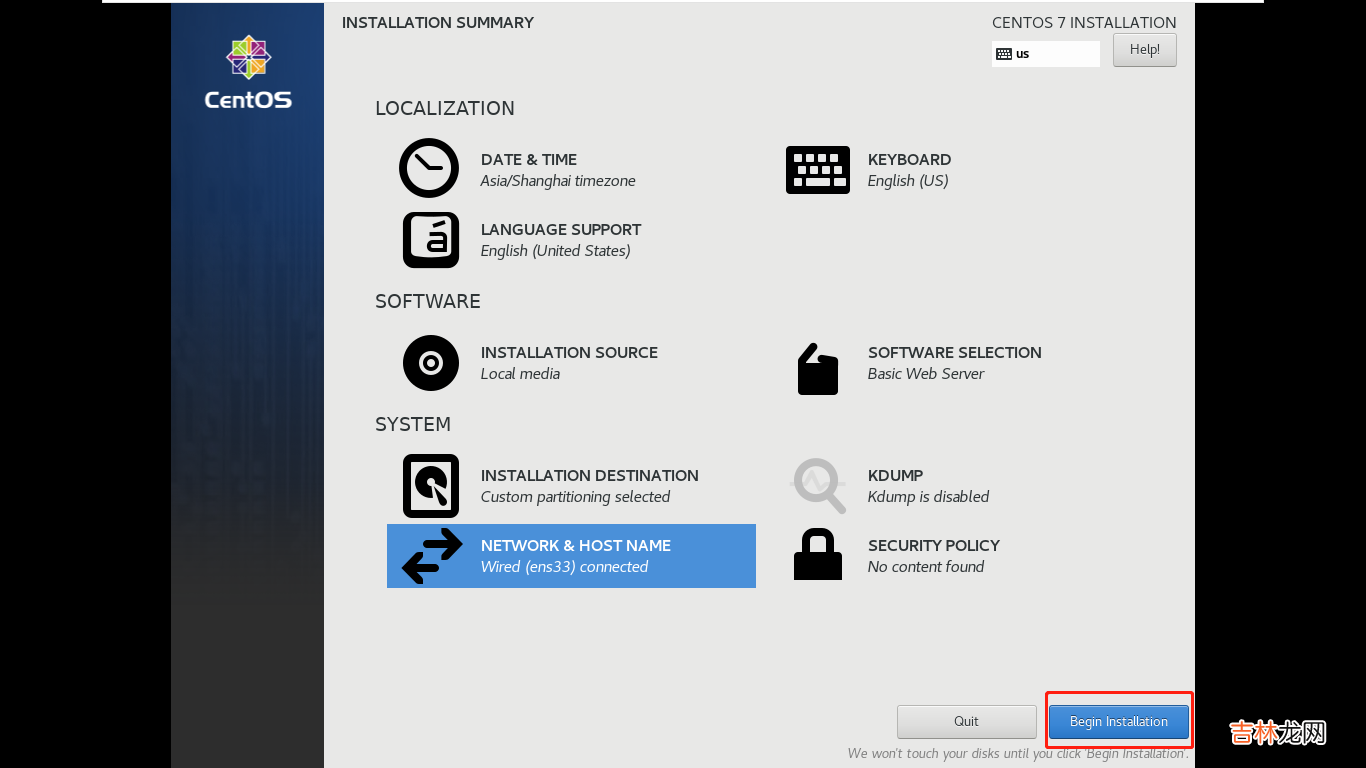The image size is (1366, 768).
Task: Click the small keyboard icon beside 'us'
Action: 1004,54
